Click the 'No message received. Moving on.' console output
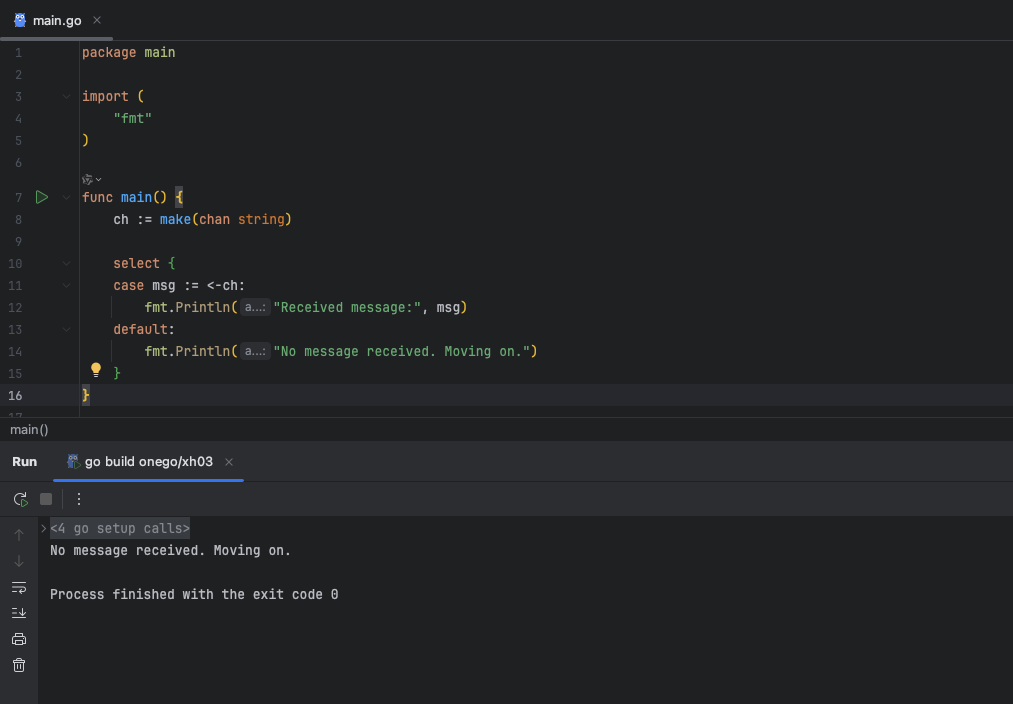The height and width of the screenshot is (704, 1013). coord(171,550)
